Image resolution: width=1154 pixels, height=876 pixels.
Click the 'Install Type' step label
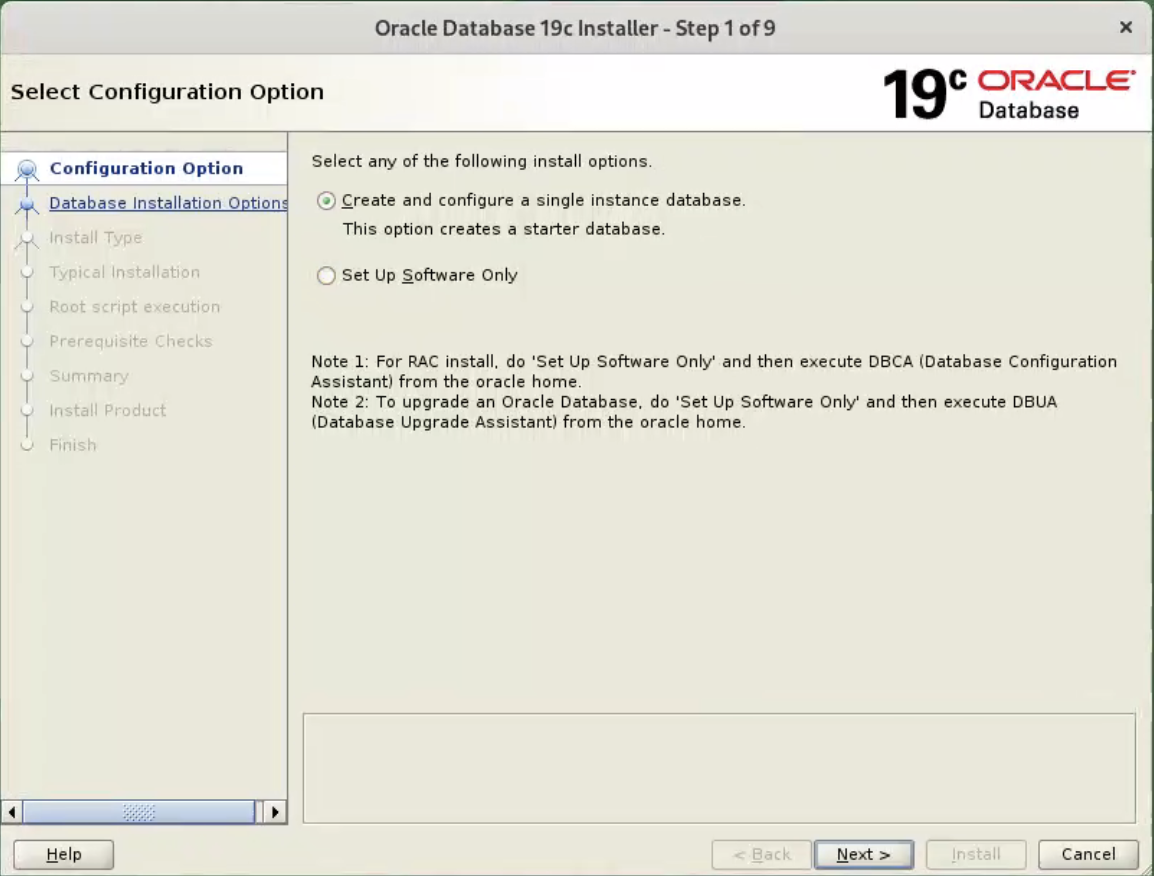pos(96,238)
